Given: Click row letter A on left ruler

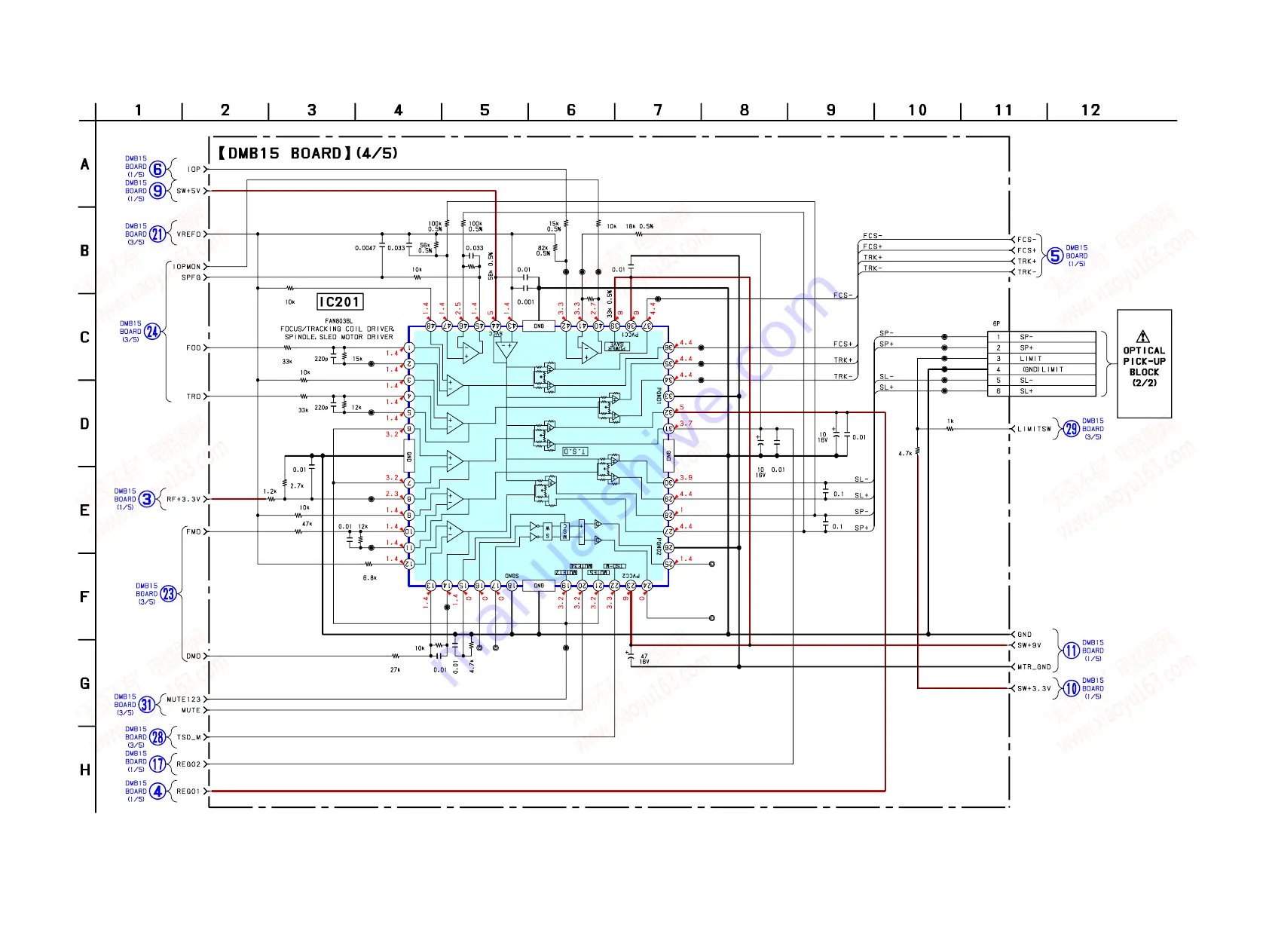Looking at the screenshot, I should [x=85, y=164].
